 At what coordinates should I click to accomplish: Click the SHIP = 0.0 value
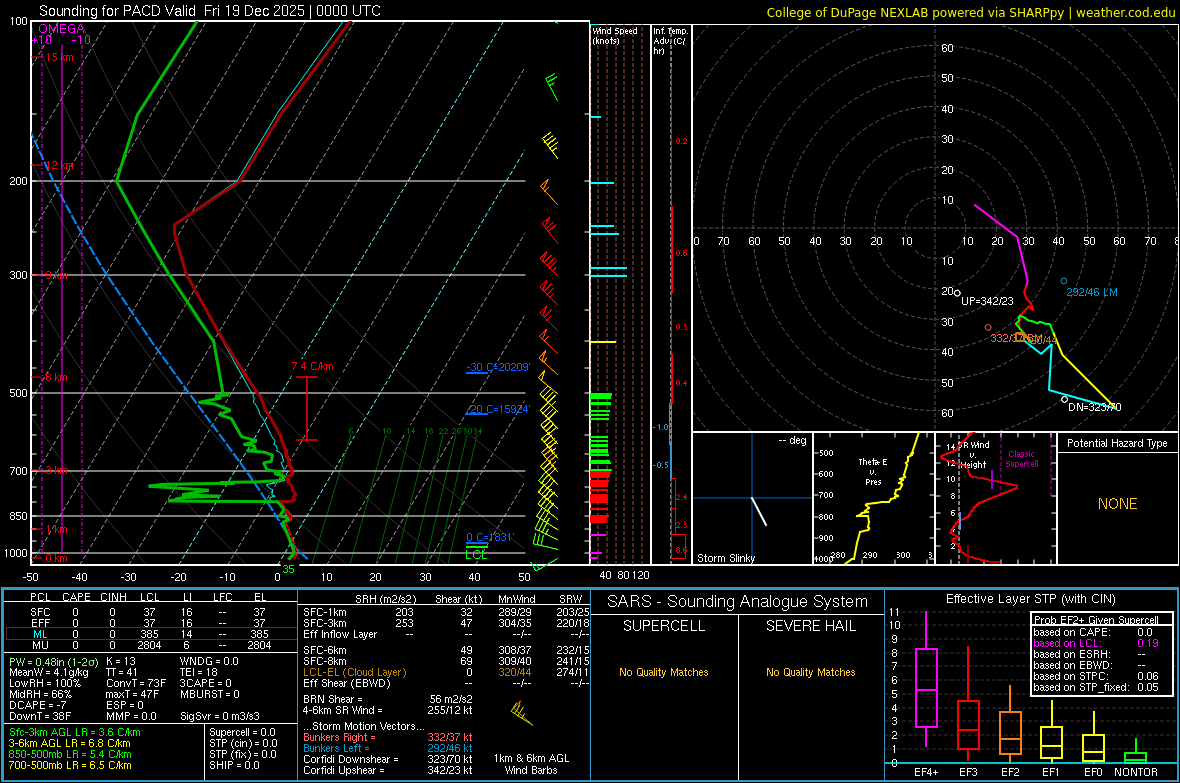point(234,766)
